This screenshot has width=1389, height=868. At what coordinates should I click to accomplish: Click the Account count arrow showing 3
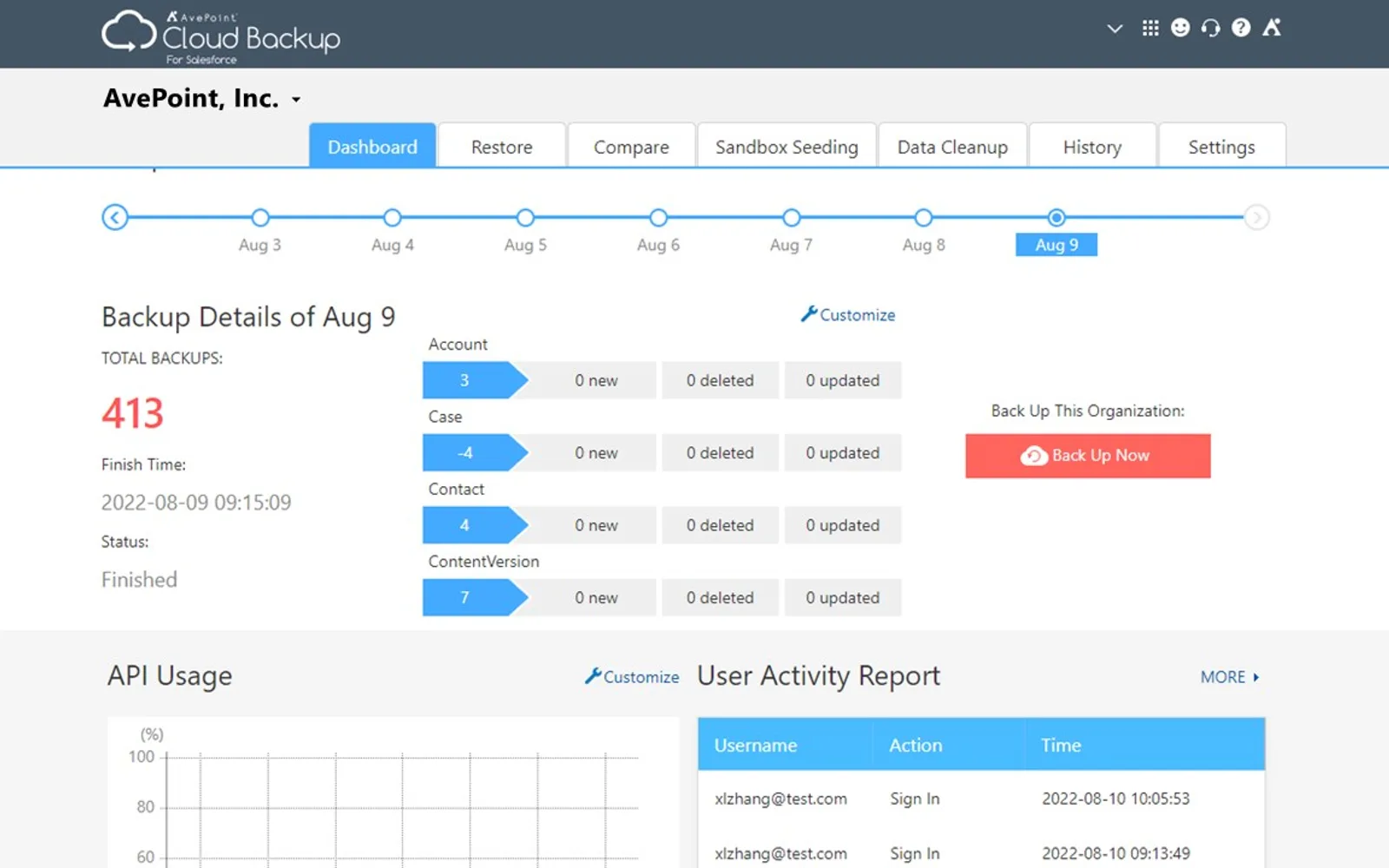(475, 380)
